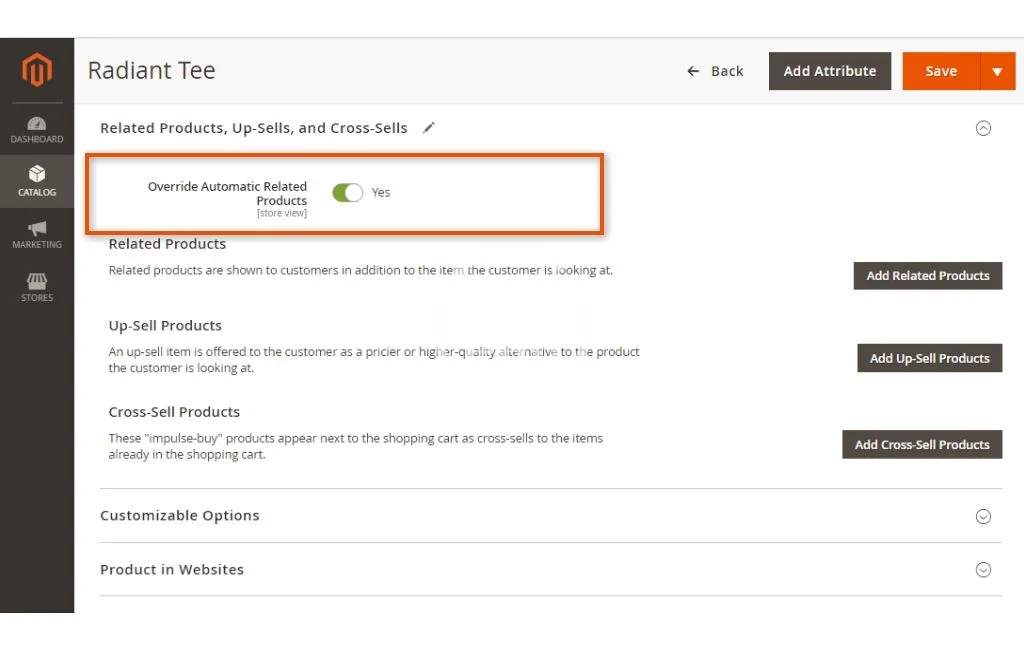Click the Radiant Tee page title

click(x=151, y=71)
